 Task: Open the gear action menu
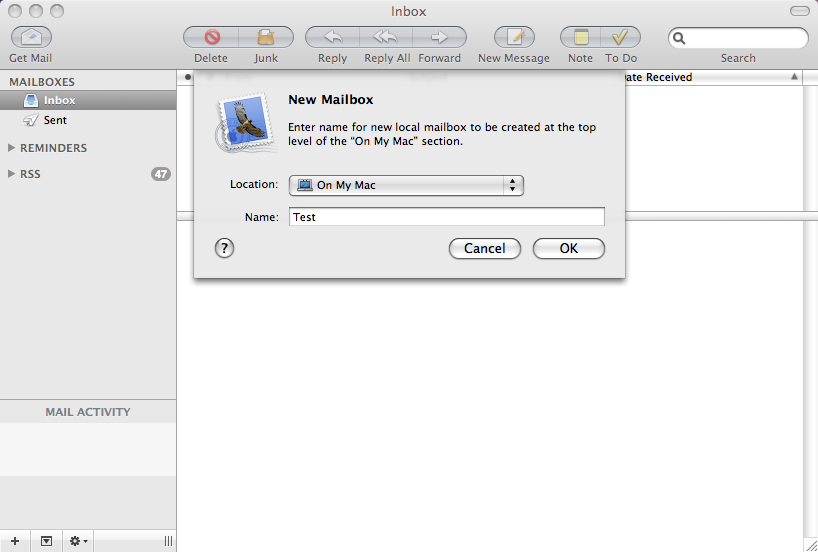pyautogui.click(x=78, y=541)
